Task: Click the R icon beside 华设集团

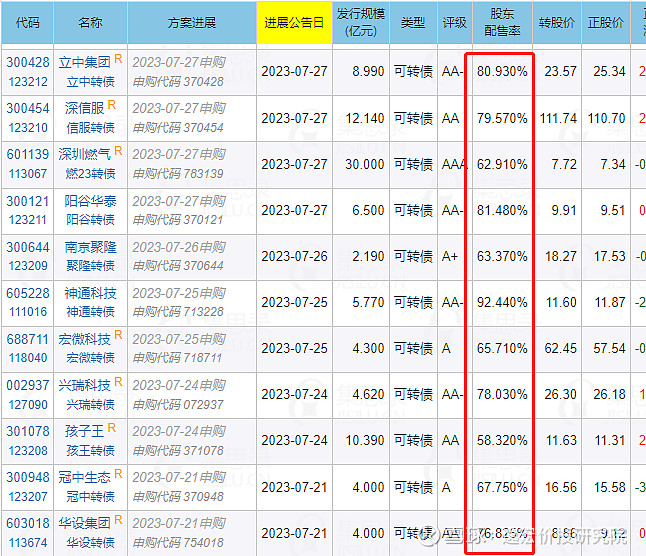Action: [118, 520]
